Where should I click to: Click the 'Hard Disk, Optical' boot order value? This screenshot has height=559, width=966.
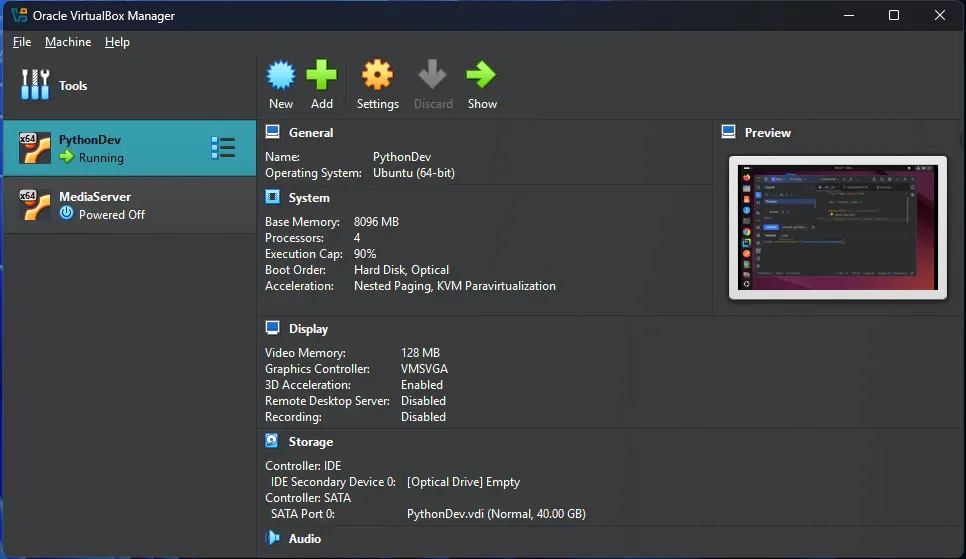[x=401, y=270]
